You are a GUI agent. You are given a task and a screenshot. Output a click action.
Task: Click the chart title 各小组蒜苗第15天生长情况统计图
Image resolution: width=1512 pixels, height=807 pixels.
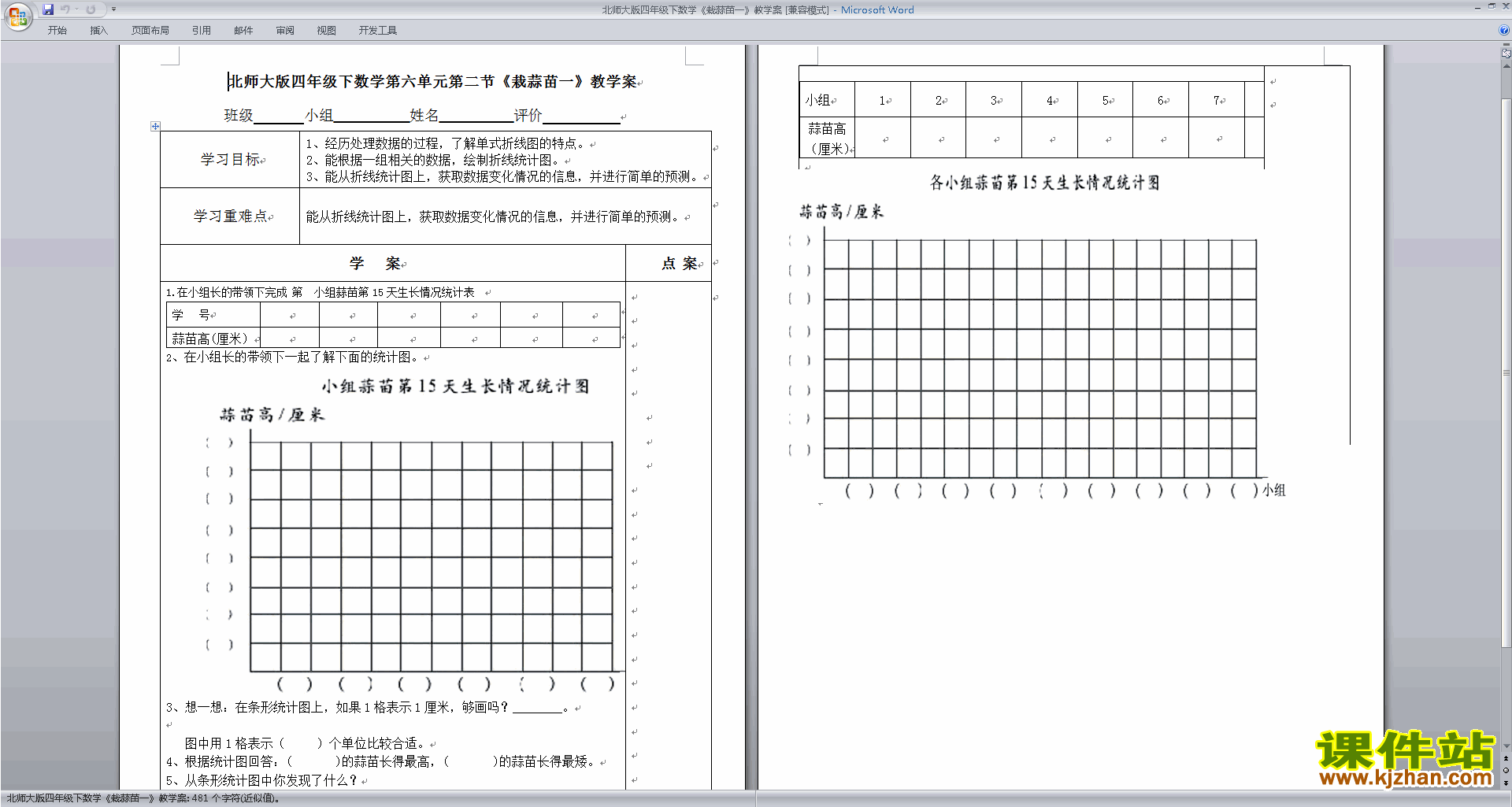click(1045, 183)
